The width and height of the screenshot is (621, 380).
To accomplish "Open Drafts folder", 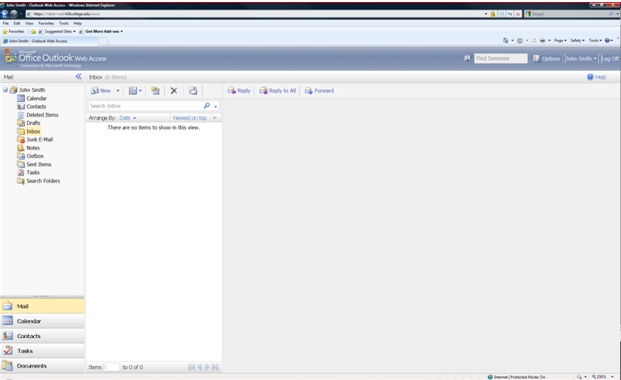I will pyautogui.click(x=33, y=123).
